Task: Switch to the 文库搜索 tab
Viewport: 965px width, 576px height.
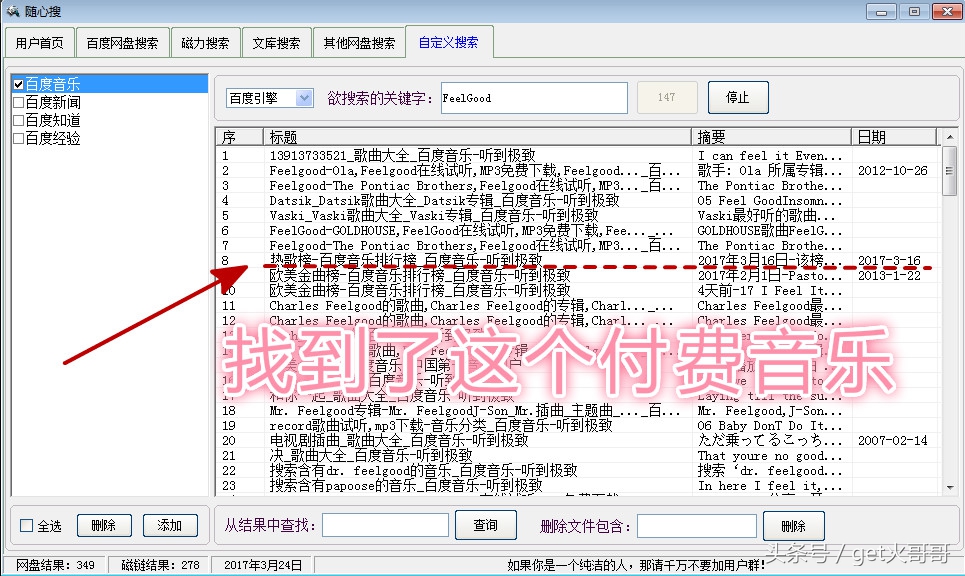Action: (x=277, y=42)
